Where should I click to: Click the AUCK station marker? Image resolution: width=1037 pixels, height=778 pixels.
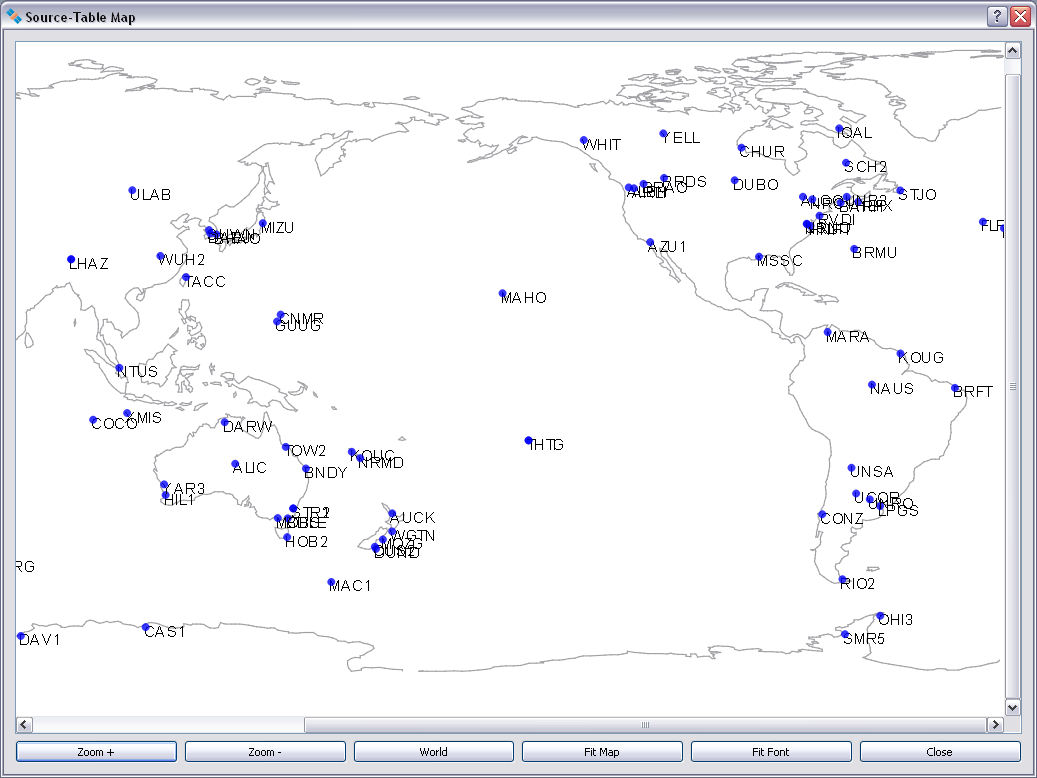click(392, 513)
